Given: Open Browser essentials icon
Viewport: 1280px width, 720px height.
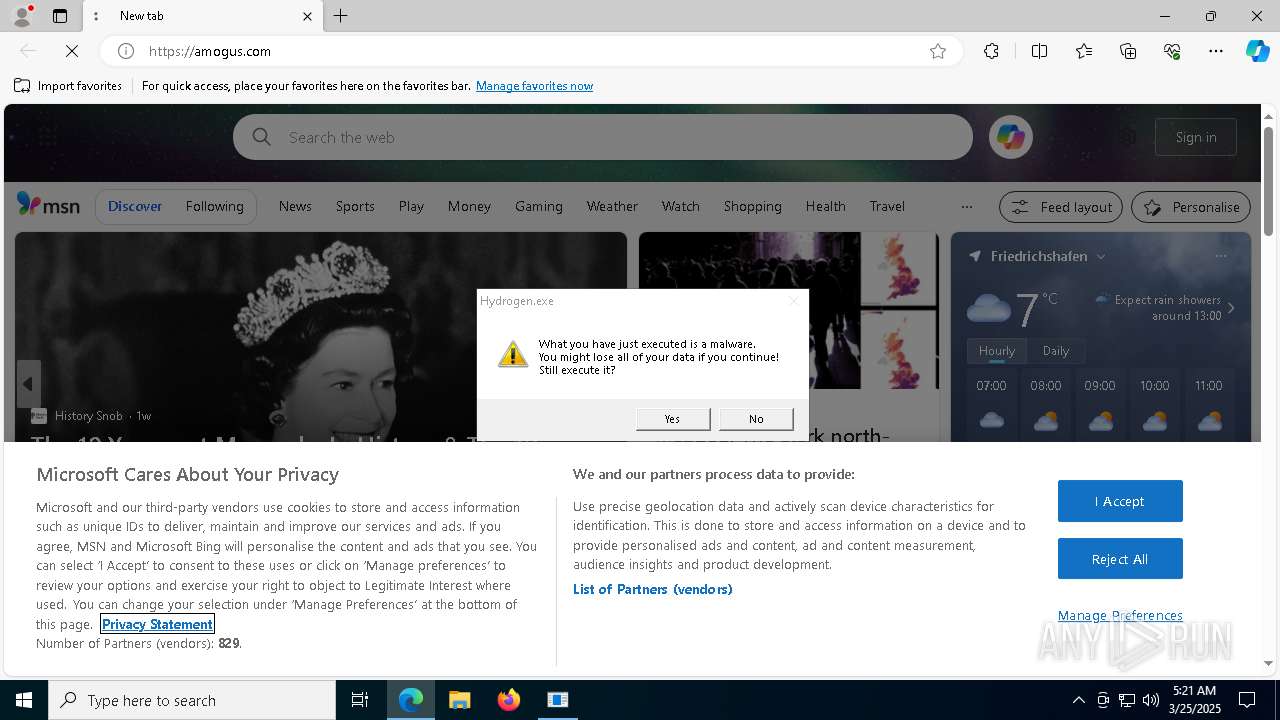Looking at the screenshot, I should [x=1172, y=51].
